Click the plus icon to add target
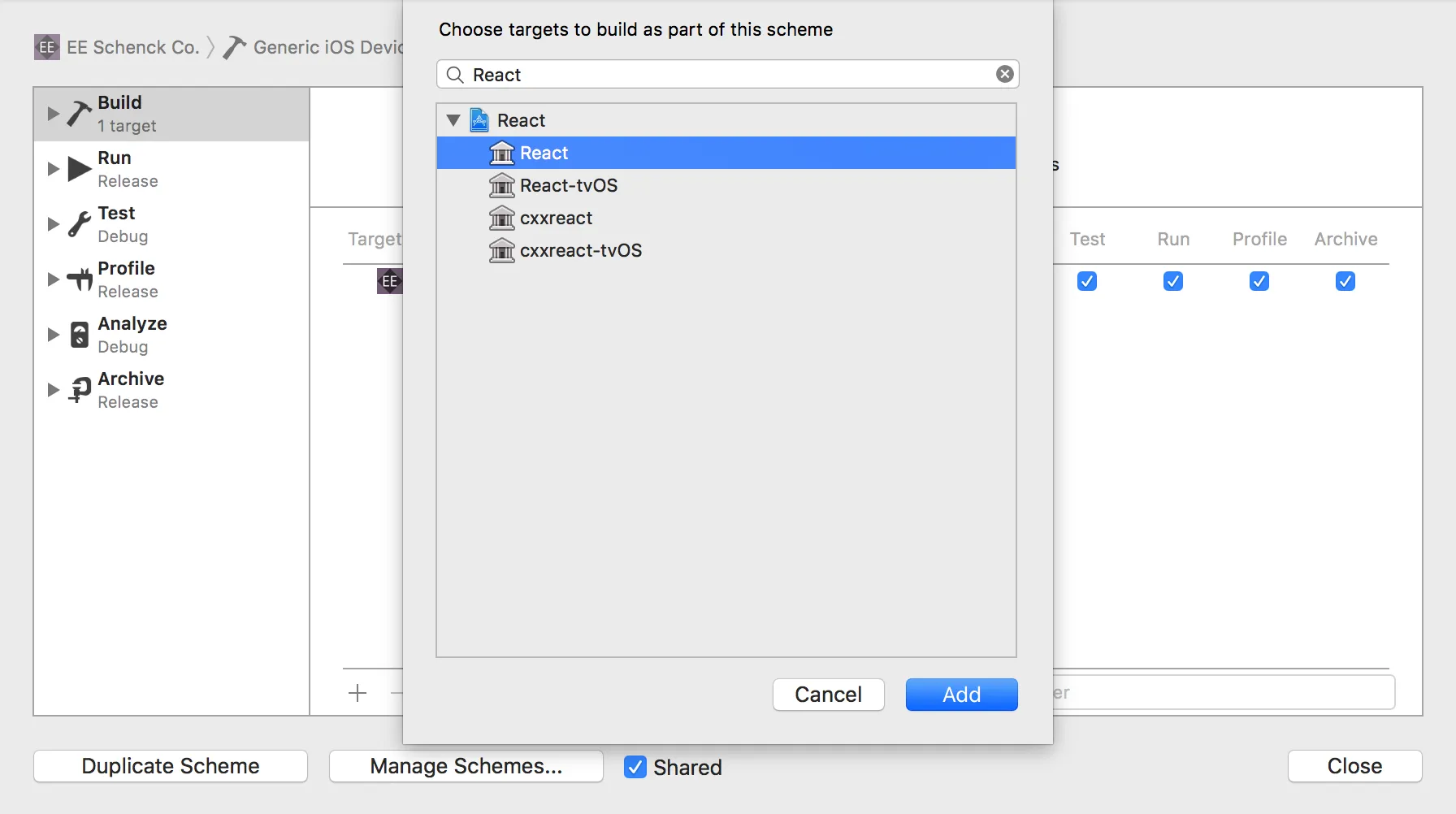This screenshot has height=814, width=1456. (357, 693)
